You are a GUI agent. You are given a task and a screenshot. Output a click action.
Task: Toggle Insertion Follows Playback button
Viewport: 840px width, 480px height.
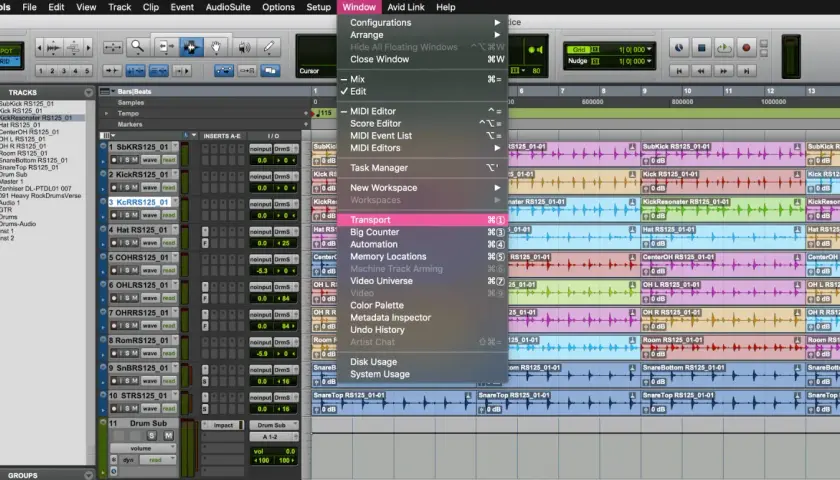(x=181, y=70)
